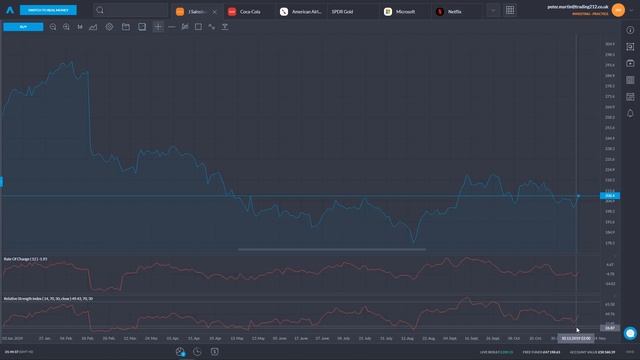Open the sidebar video tutorials icon
This screenshot has width=640, height=360.
[630, 63]
